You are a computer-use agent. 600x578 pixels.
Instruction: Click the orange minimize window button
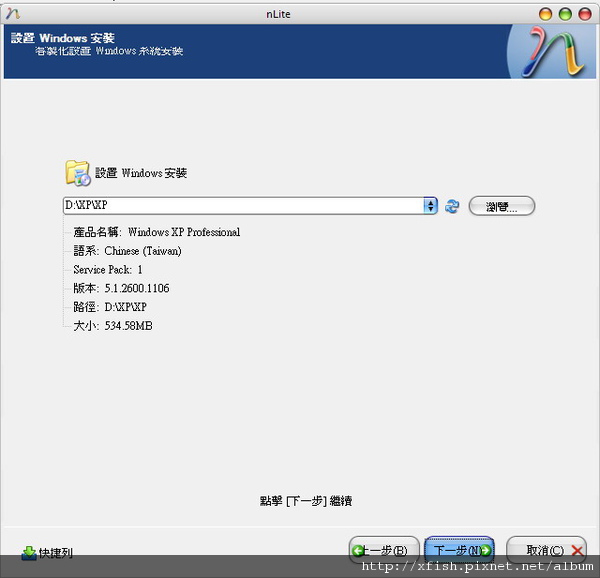[545, 14]
